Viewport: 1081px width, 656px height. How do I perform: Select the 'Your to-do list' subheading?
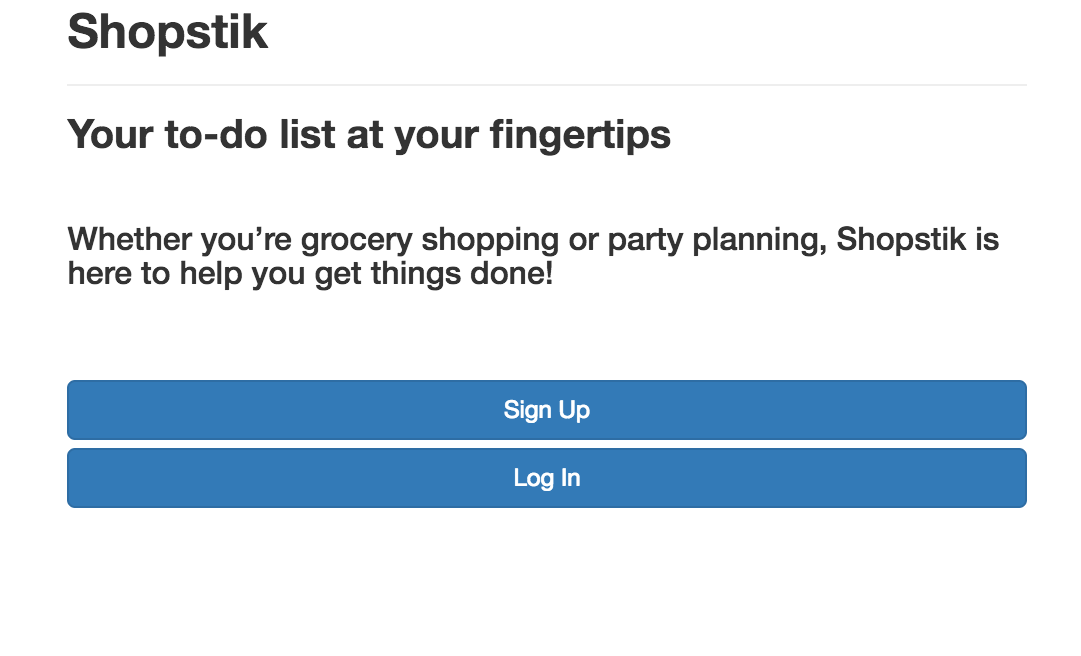[368, 135]
